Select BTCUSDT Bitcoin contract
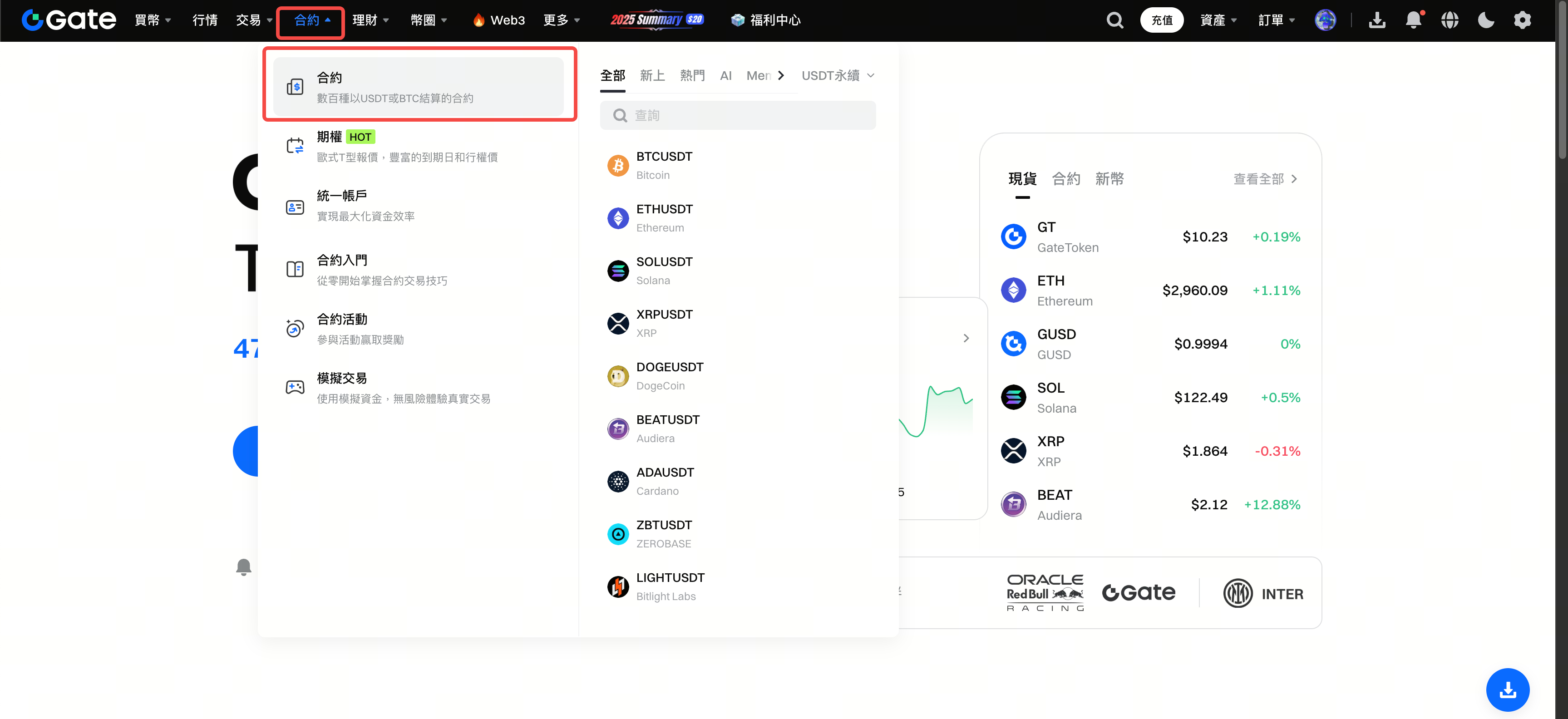 coord(664,165)
